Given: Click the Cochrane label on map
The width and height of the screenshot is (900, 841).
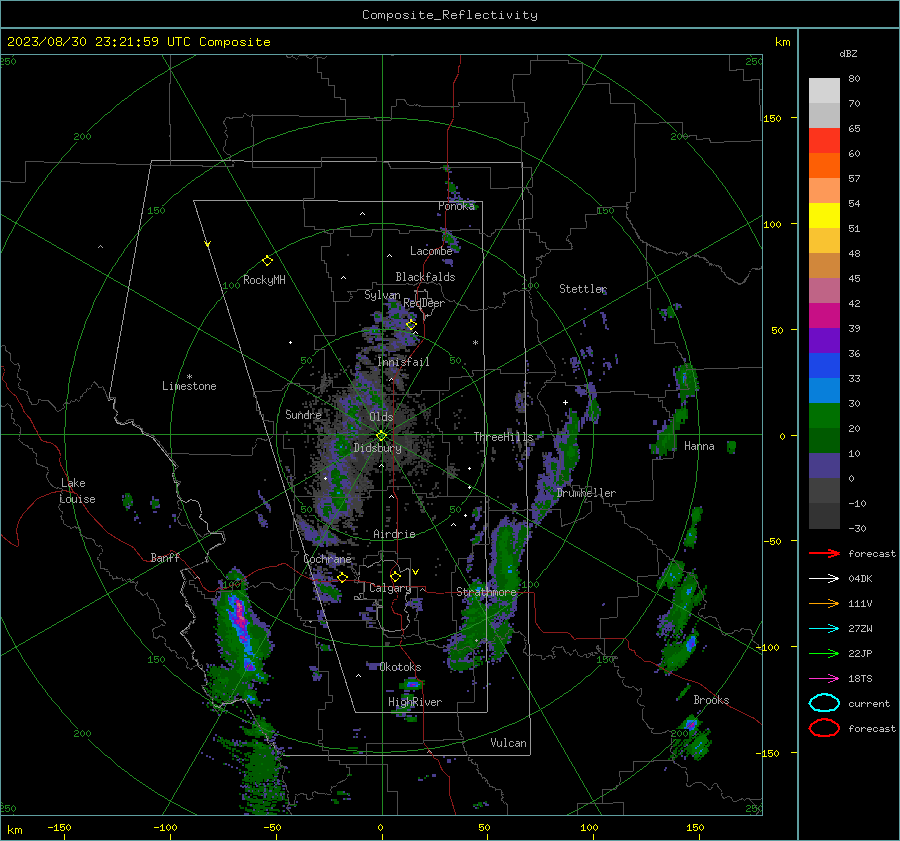Looking at the screenshot, I should (x=327, y=559).
